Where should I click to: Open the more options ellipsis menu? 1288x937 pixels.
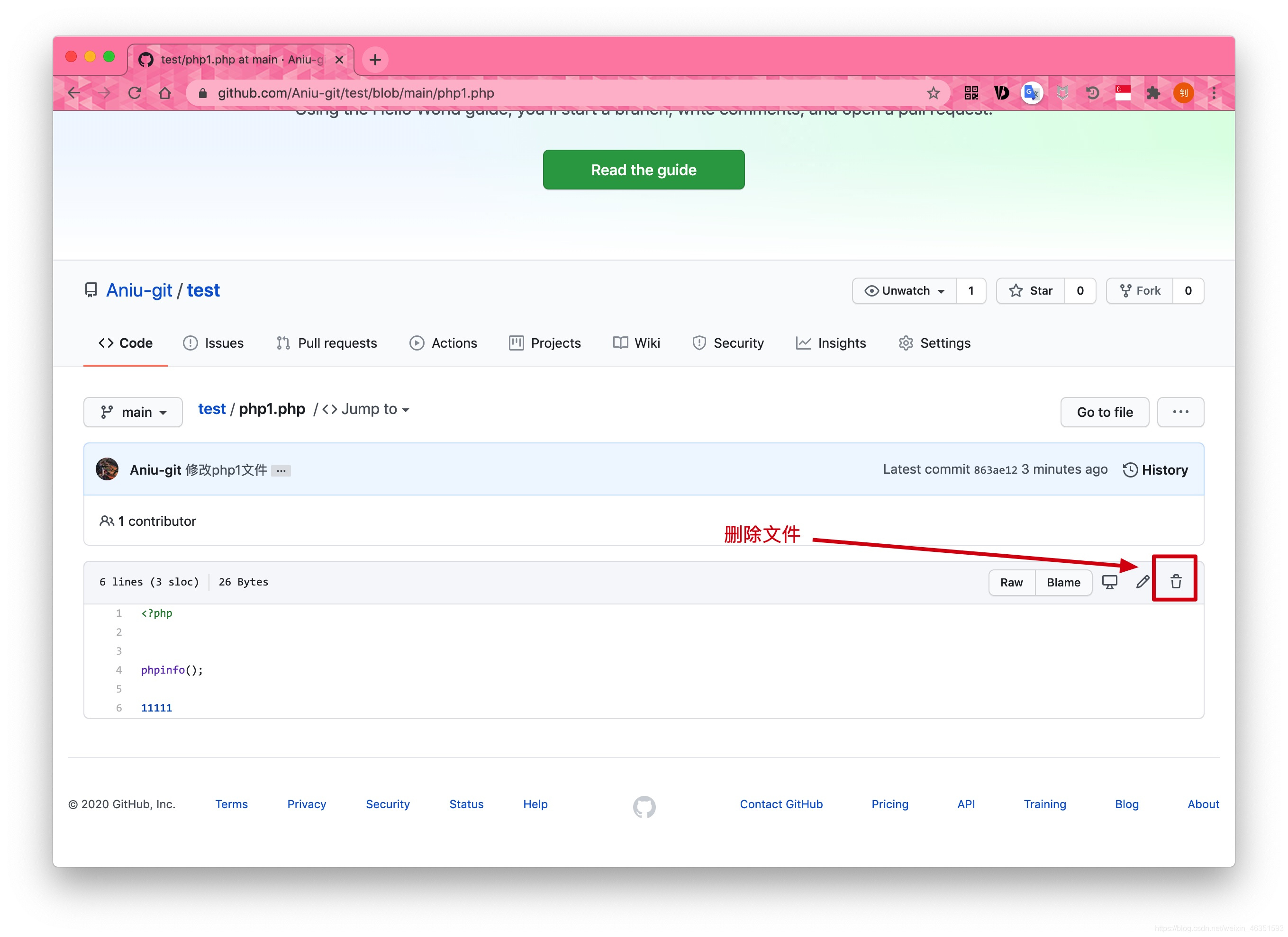[1180, 412]
